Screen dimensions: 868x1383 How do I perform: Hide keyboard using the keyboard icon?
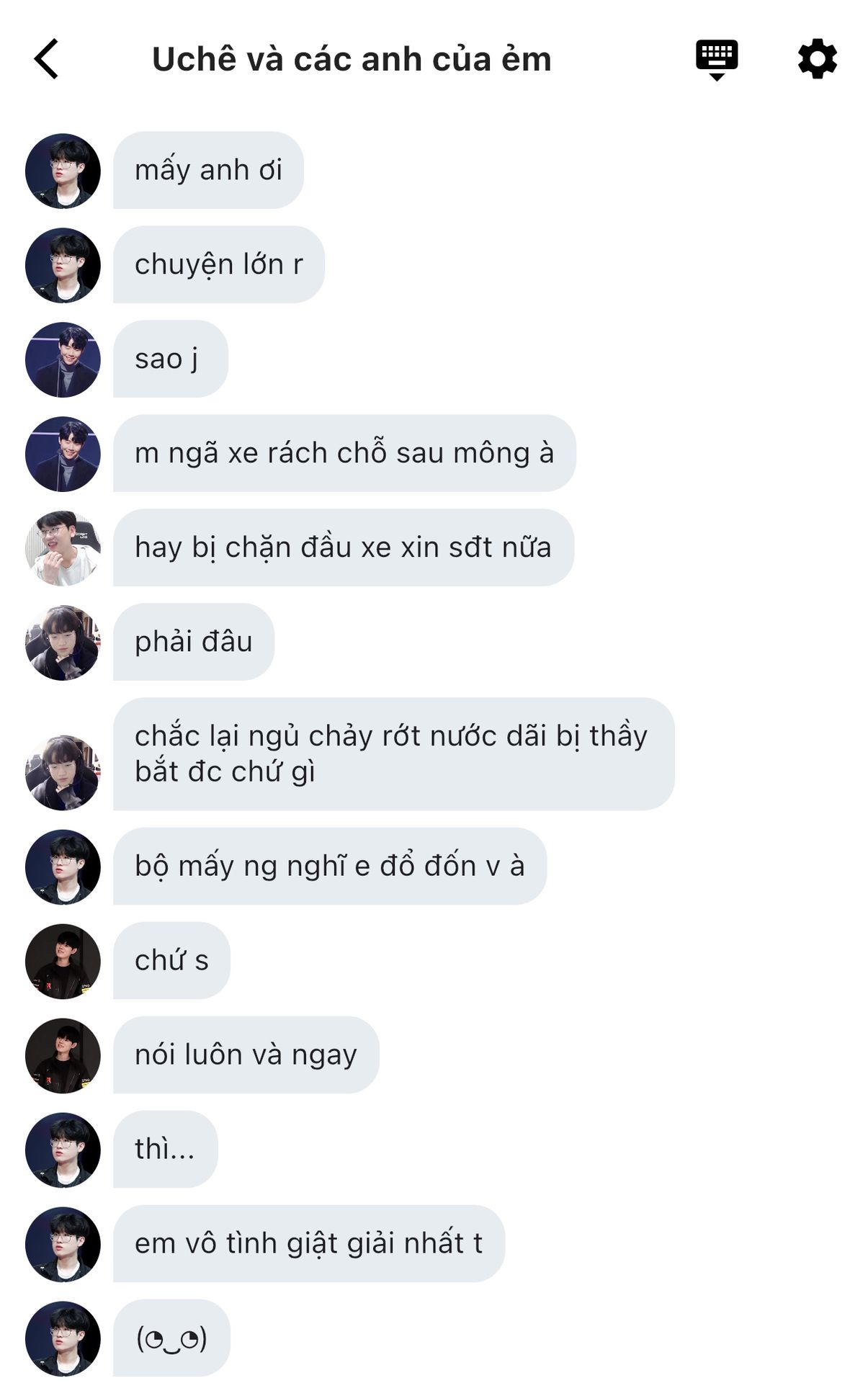point(716,61)
